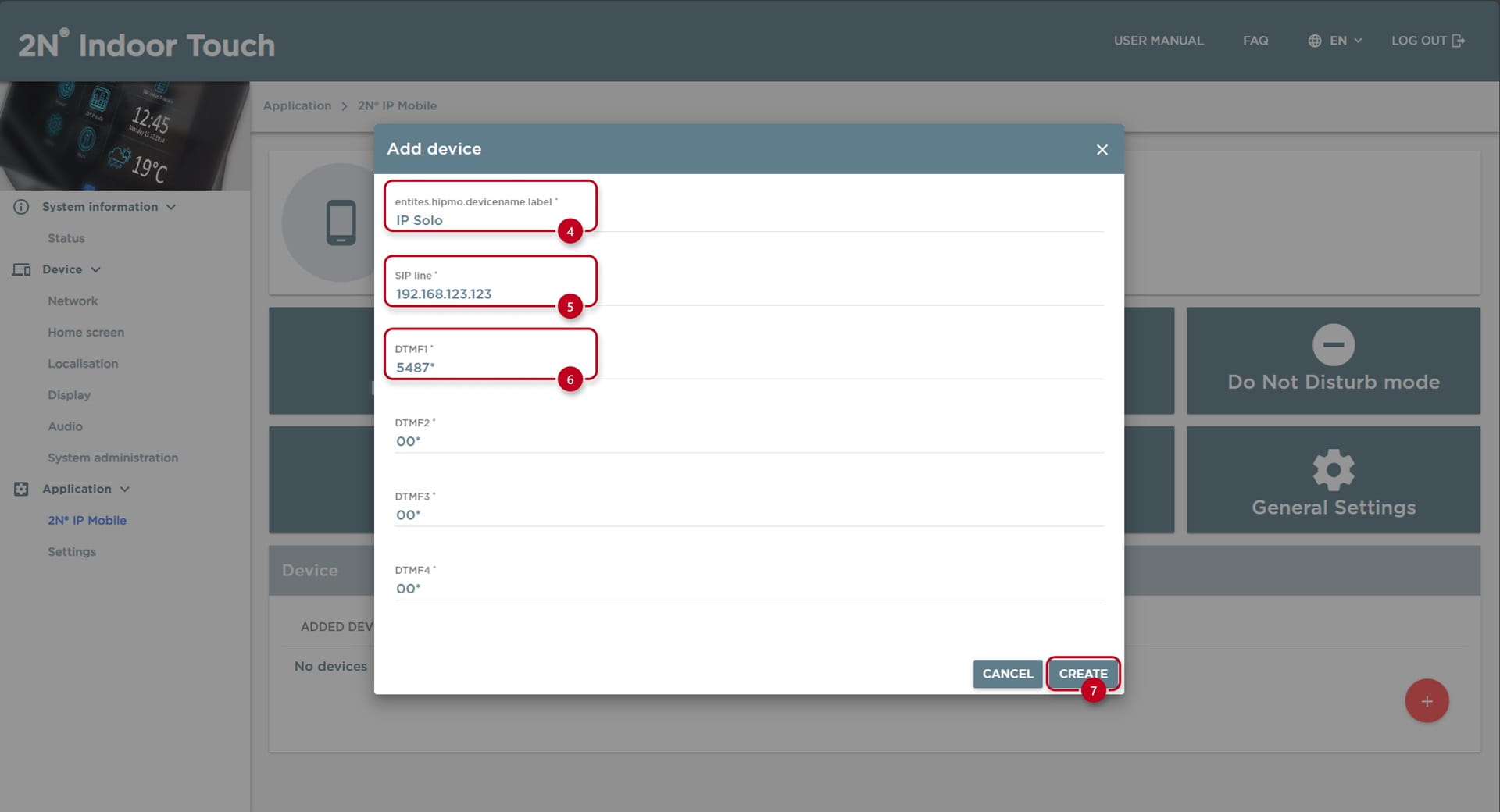This screenshot has height=812, width=1500.
Task: Click the 2N IP Mobile breadcrumb
Action: click(x=397, y=105)
